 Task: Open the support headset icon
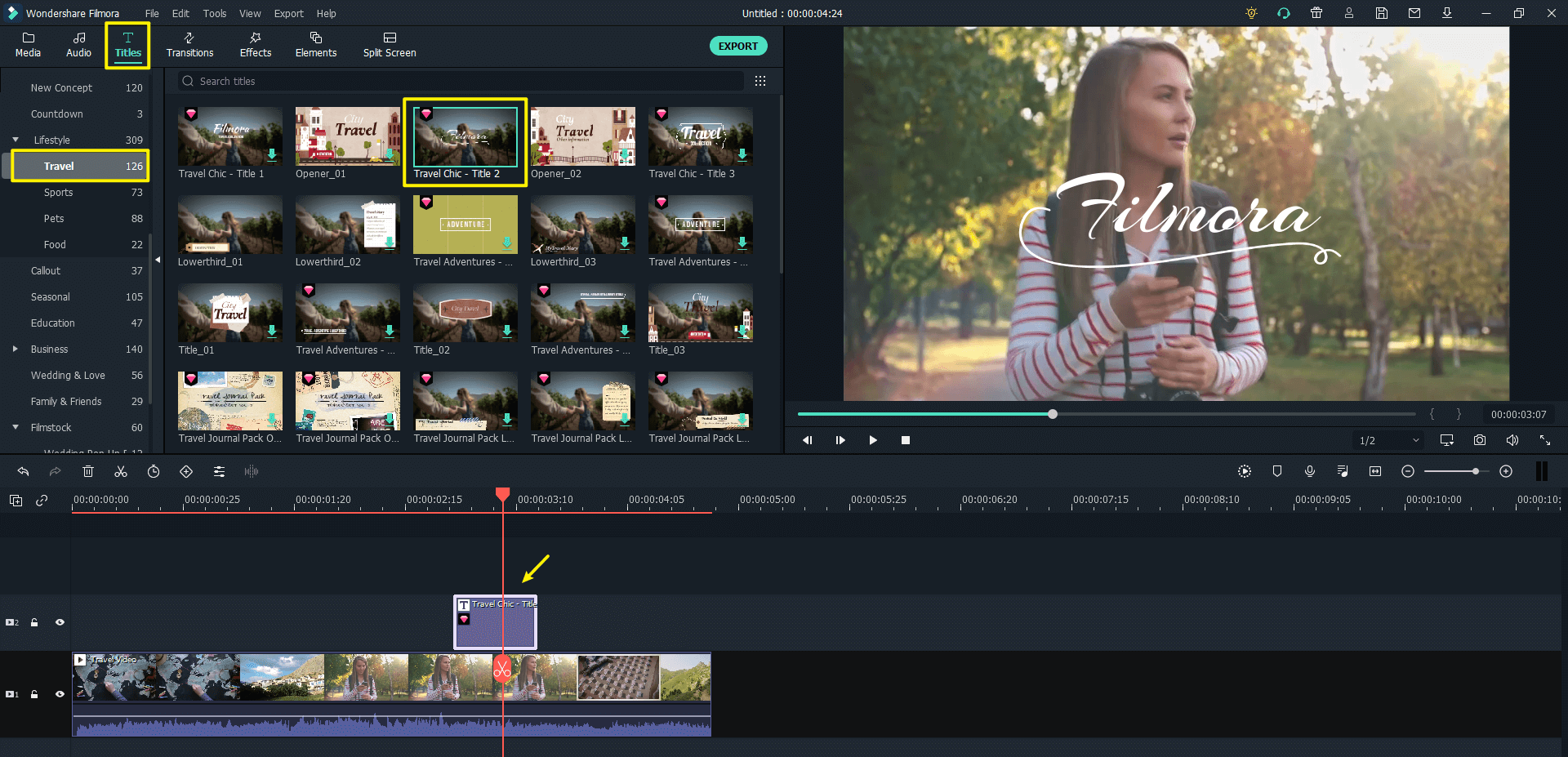(1284, 13)
